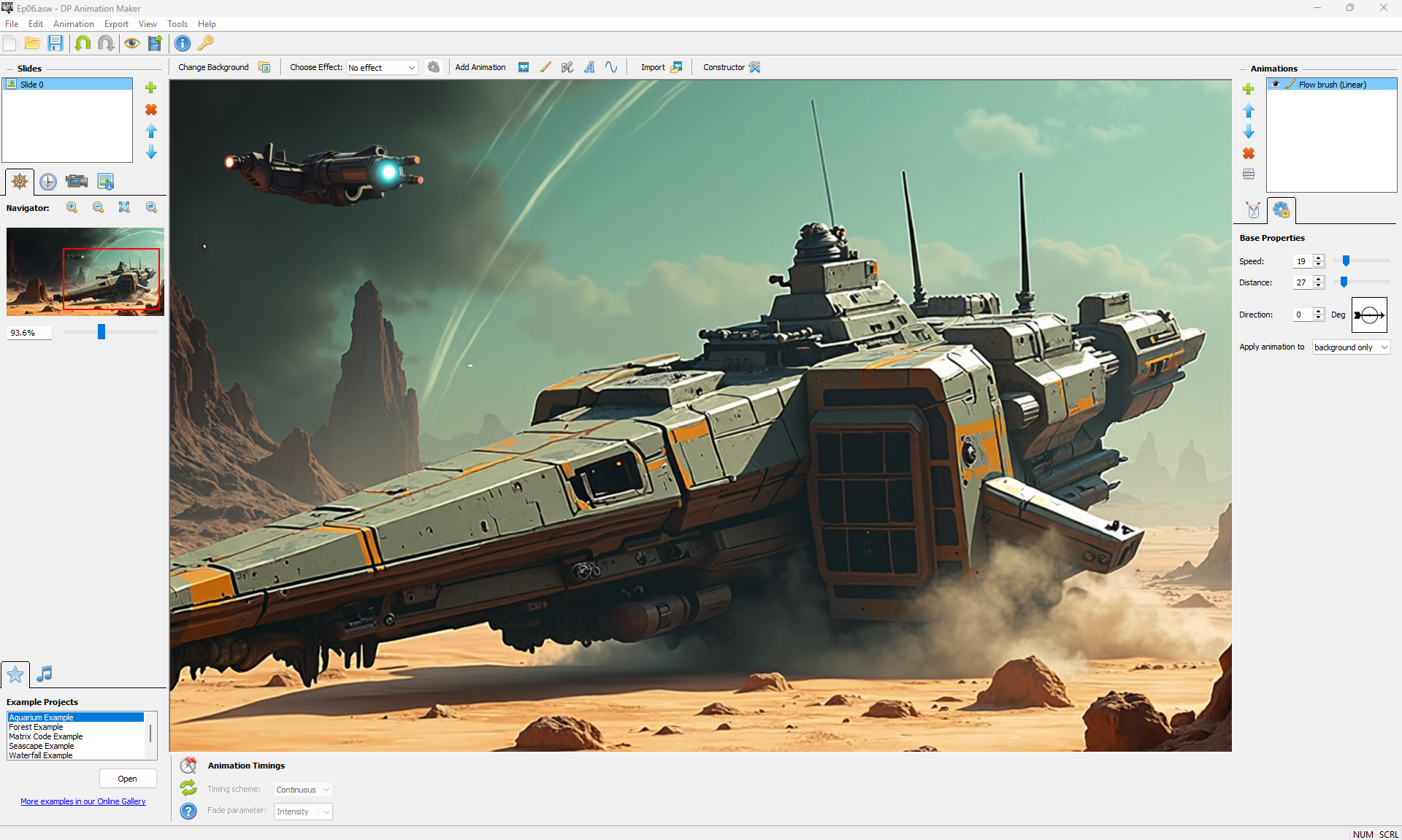
Task: Follow the Online Gallery examples link
Action: 83,801
